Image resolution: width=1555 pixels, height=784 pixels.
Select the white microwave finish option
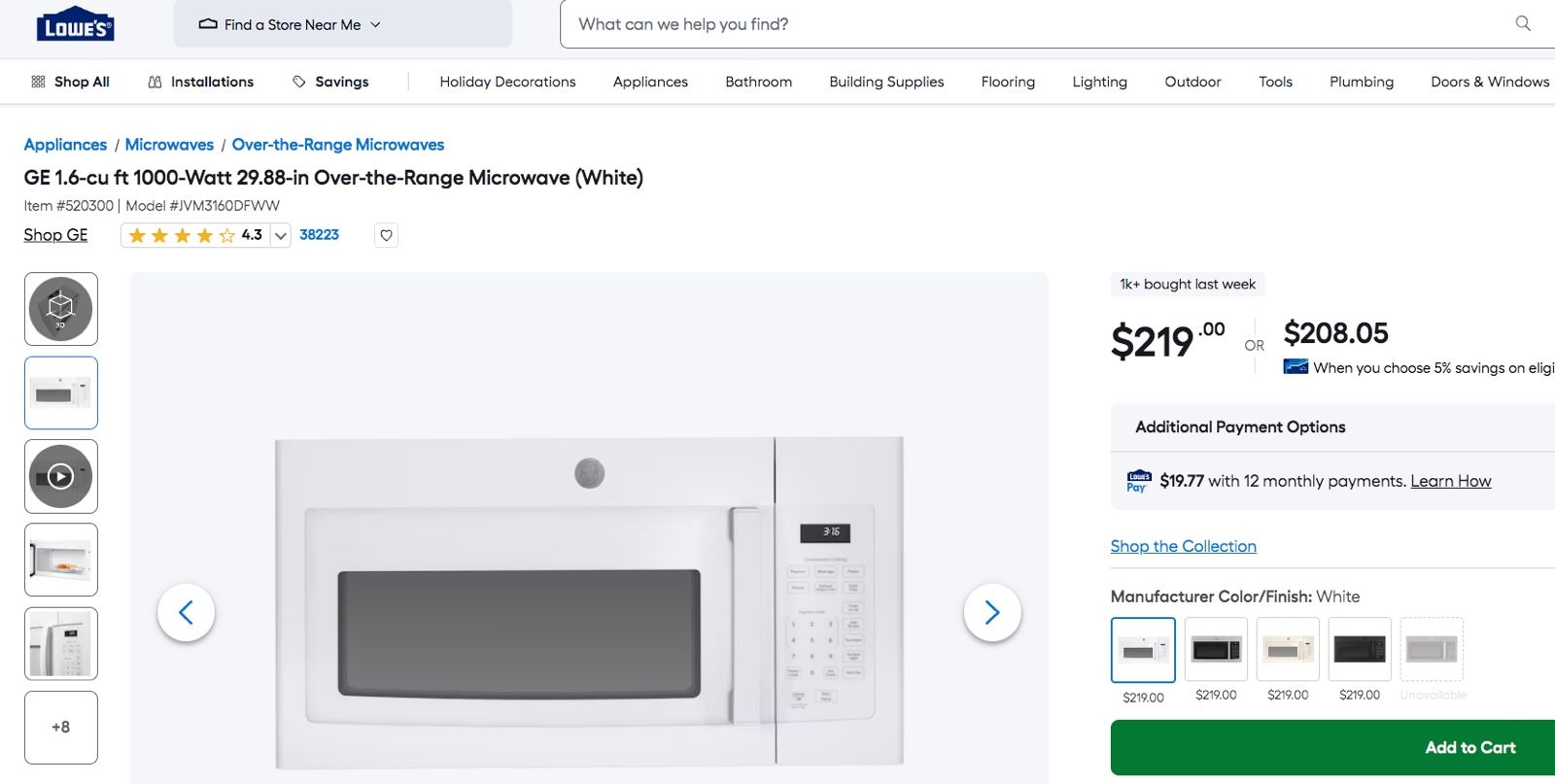coord(1143,649)
